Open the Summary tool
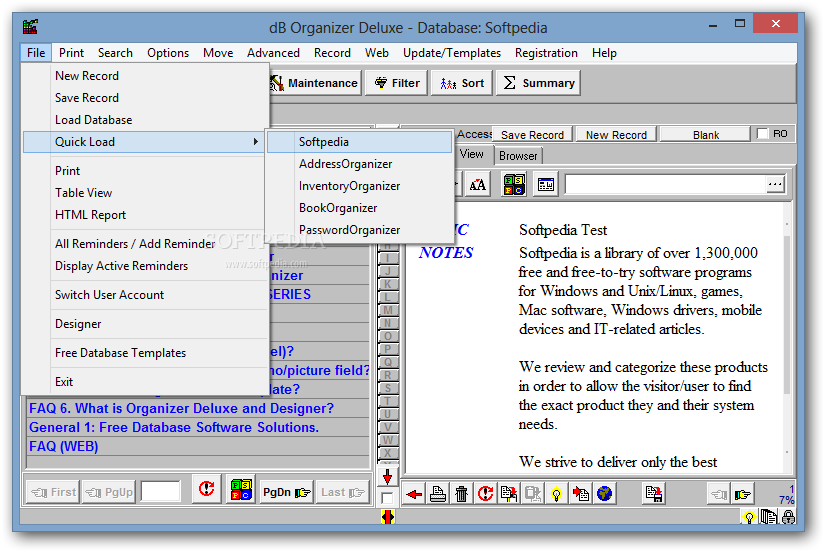 pos(538,83)
